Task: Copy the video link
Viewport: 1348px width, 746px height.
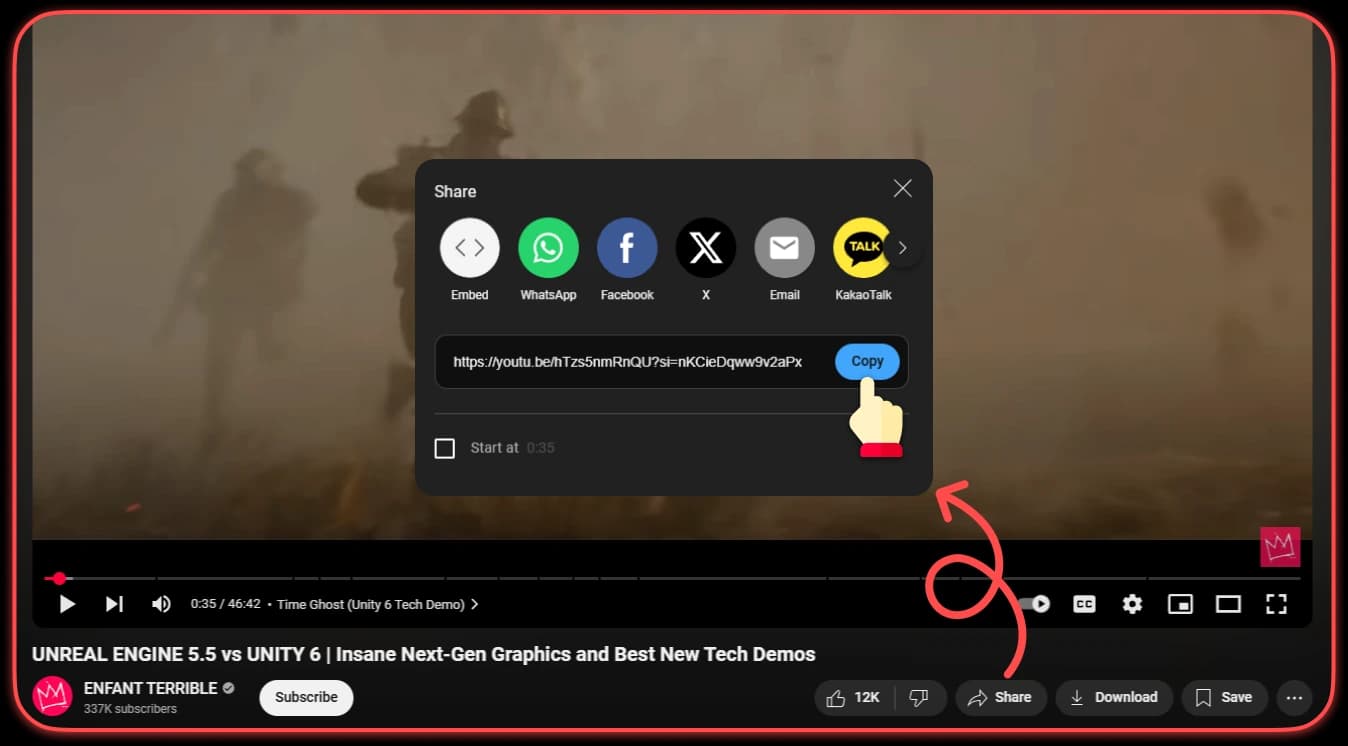Action: (x=867, y=362)
